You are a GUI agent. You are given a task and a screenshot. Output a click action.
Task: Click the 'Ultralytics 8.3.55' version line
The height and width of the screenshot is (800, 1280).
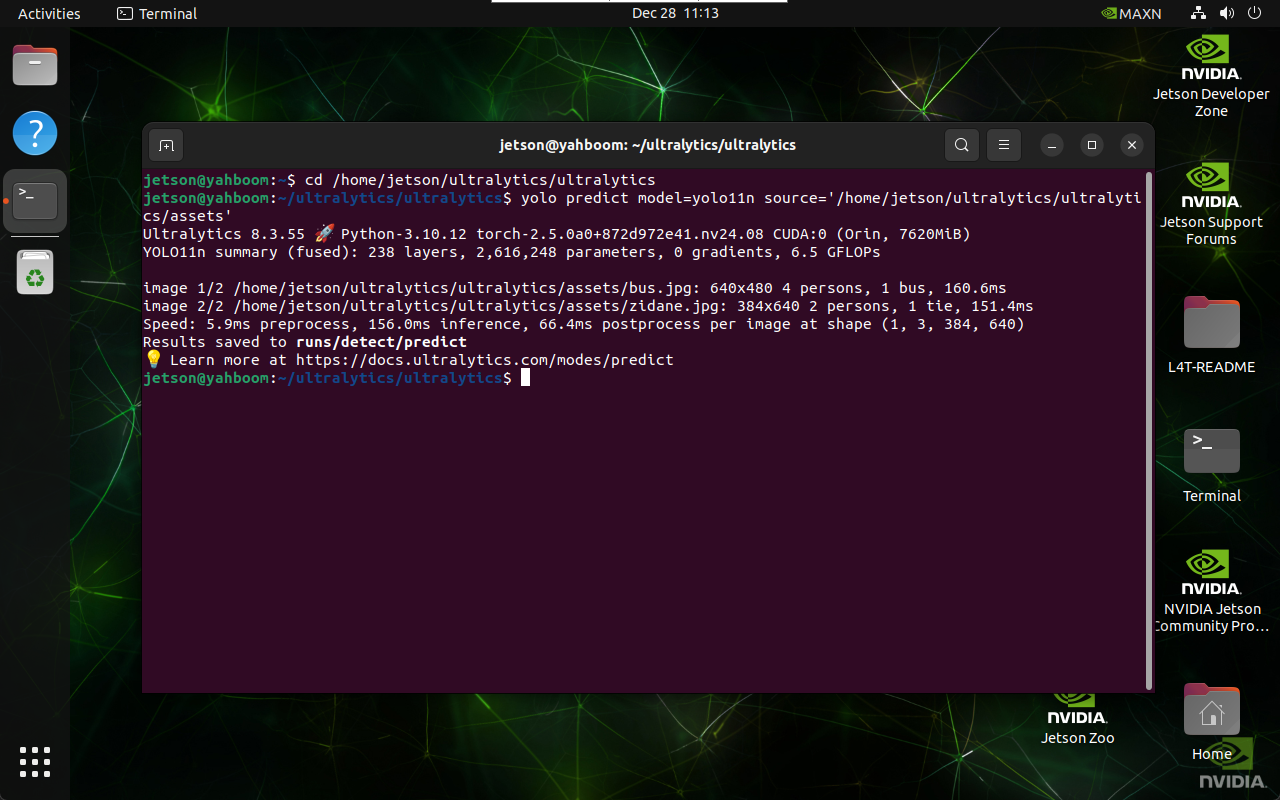(557, 234)
